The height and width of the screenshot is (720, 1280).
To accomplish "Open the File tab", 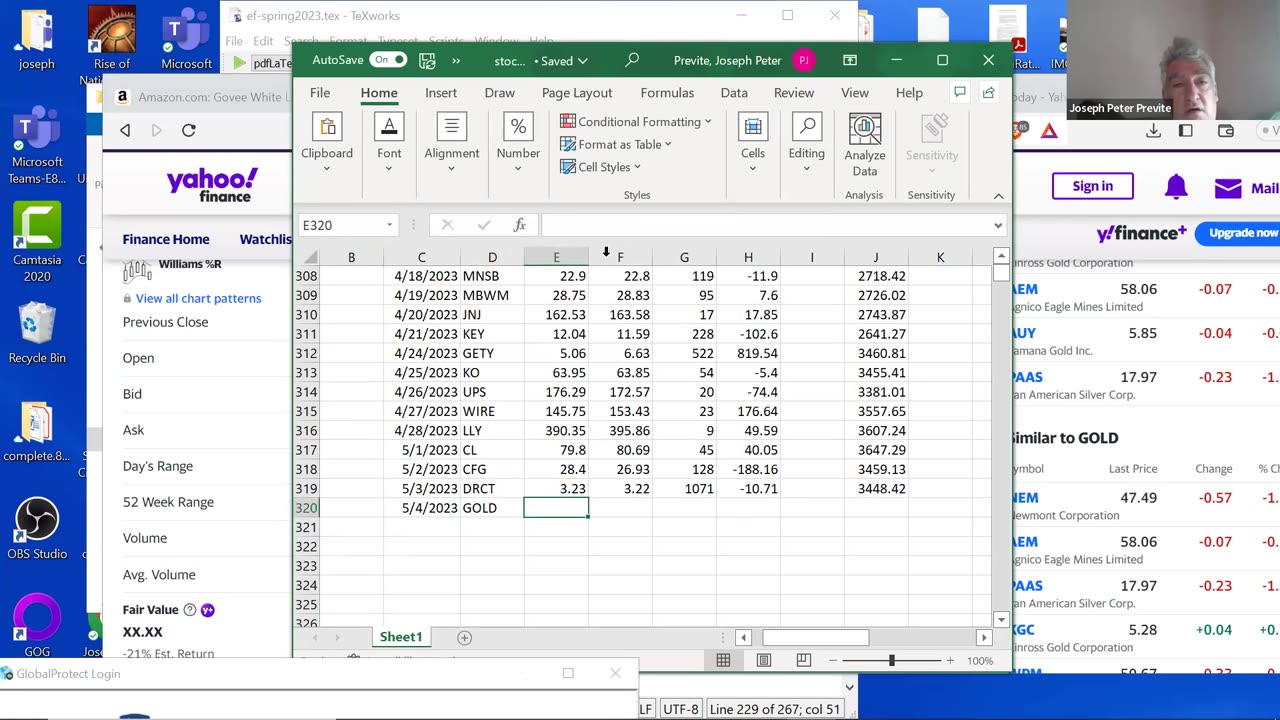I will click(320, 92).
